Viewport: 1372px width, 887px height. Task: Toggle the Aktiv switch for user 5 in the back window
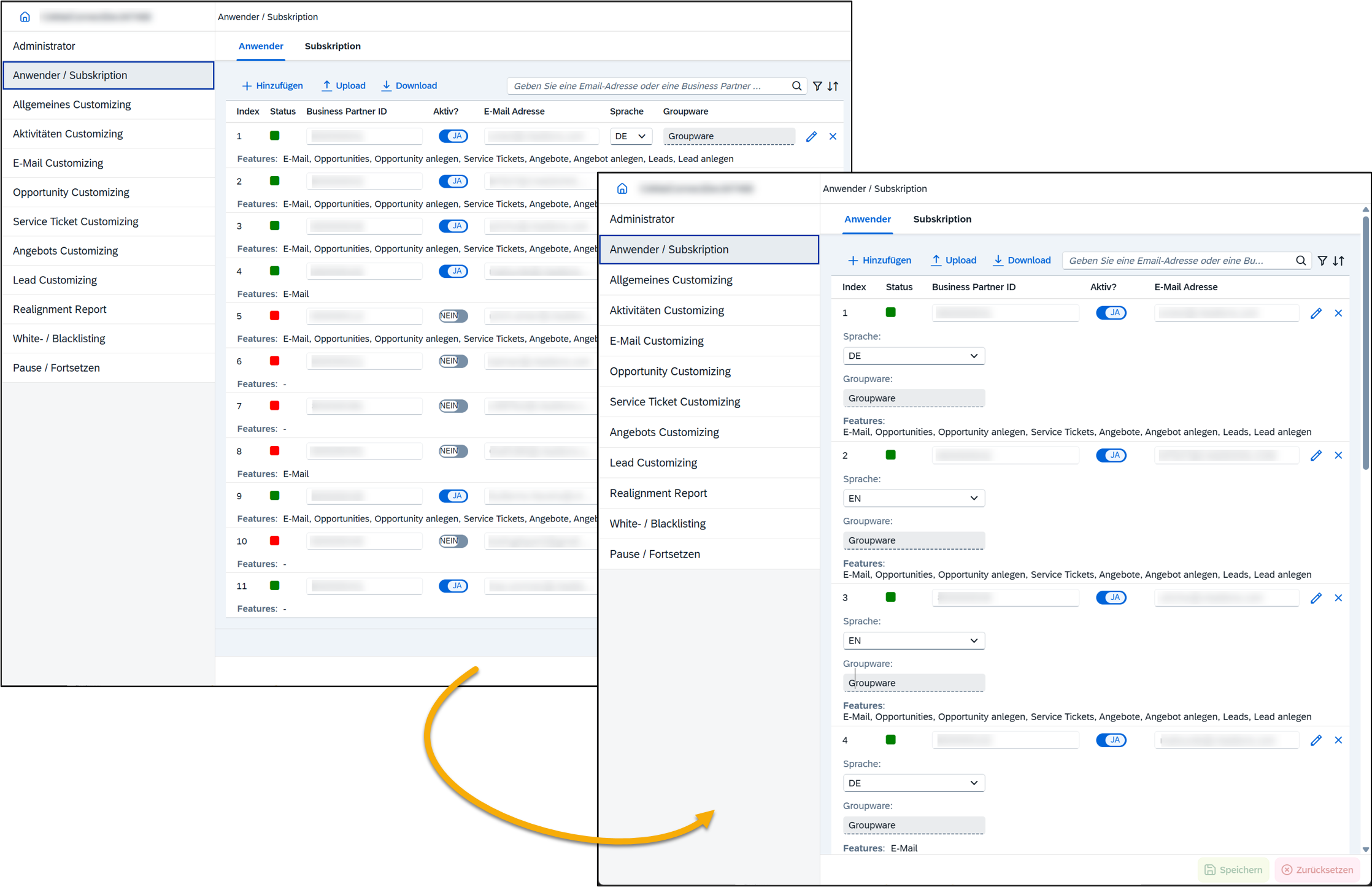(x=453, y=316)
